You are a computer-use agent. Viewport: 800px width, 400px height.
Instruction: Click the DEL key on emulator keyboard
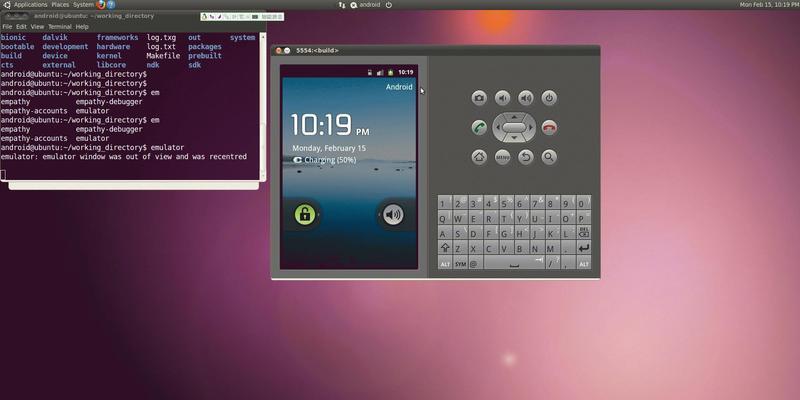point(584,233)
